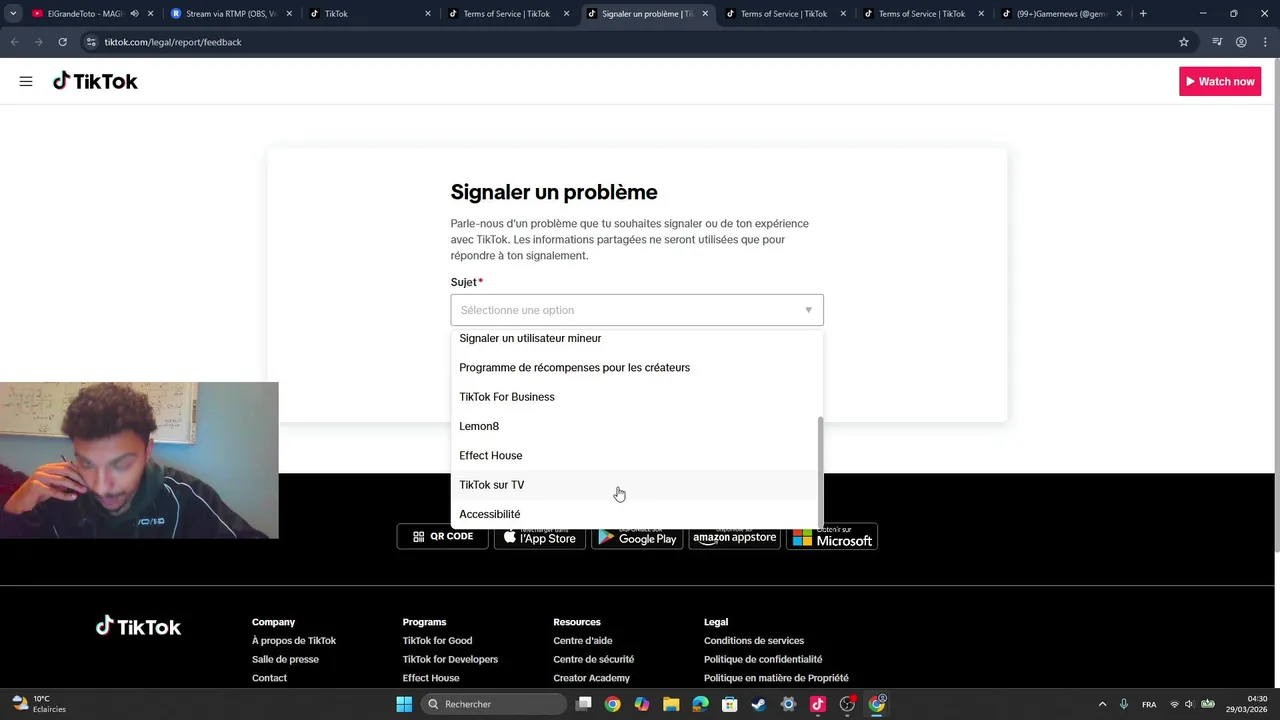Mute the ElGrandeToto tab audio icon
Image resolution: width=1280 pixels, height=720 pixels.
[134, 14]
